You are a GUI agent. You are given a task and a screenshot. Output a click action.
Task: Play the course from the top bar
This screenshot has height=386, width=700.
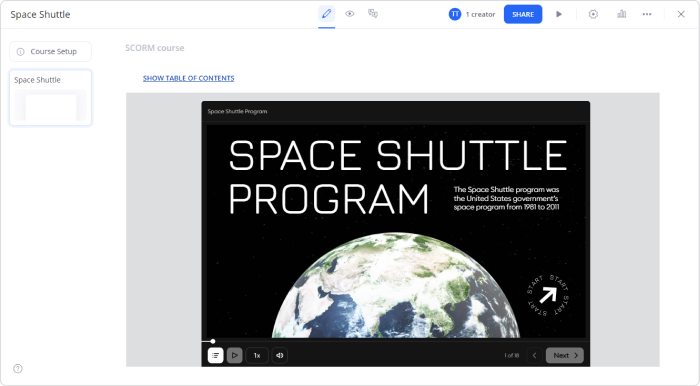point(558,14)
